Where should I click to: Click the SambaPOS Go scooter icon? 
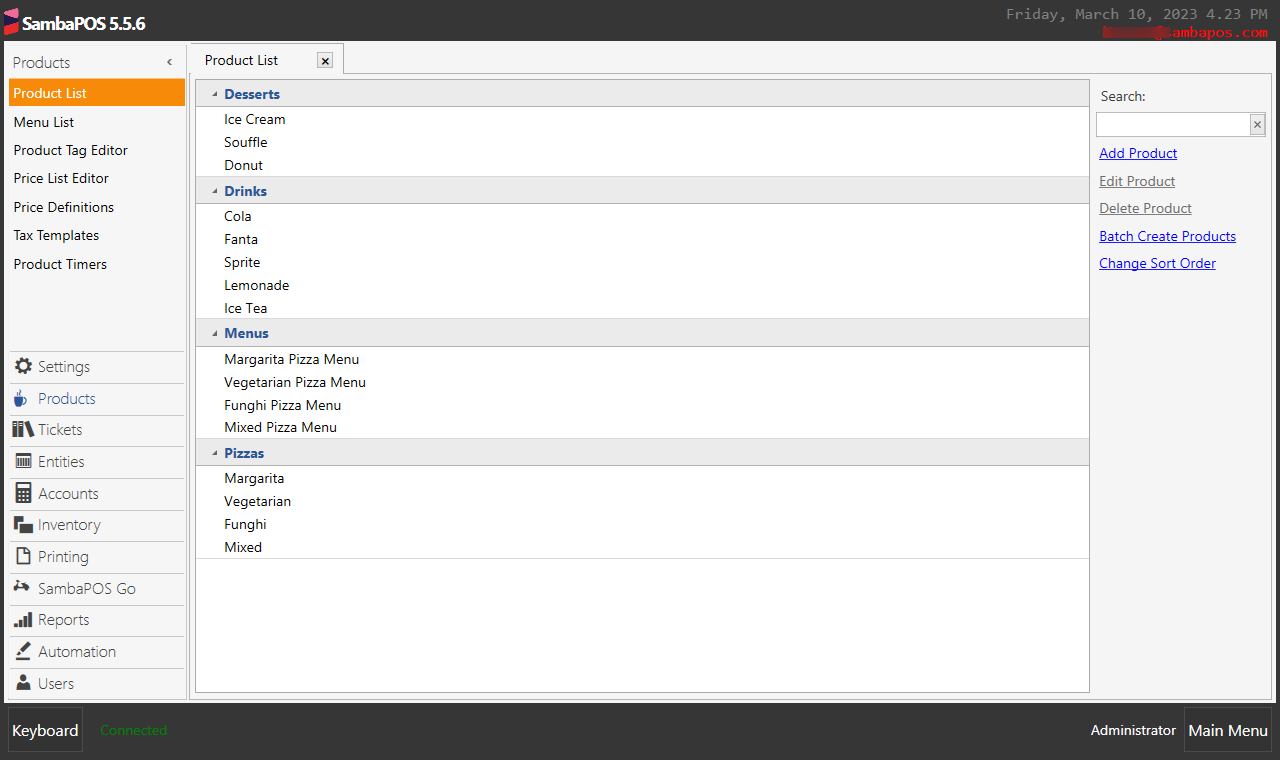point(22,587)
